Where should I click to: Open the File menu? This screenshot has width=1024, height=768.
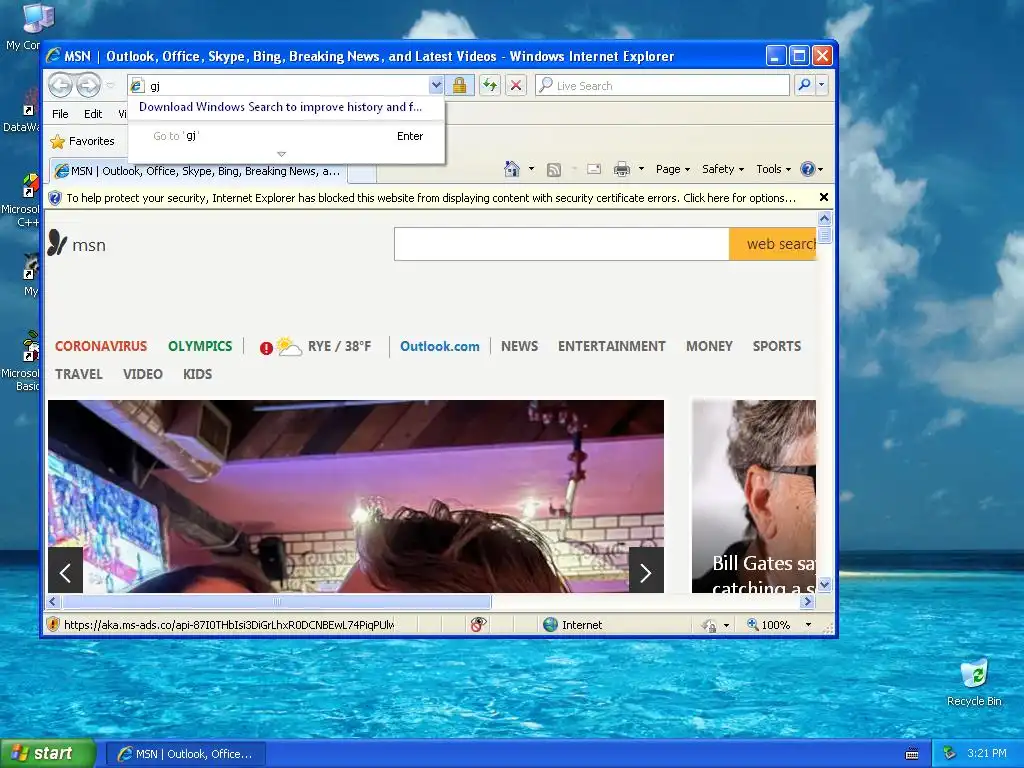(60, 114)
